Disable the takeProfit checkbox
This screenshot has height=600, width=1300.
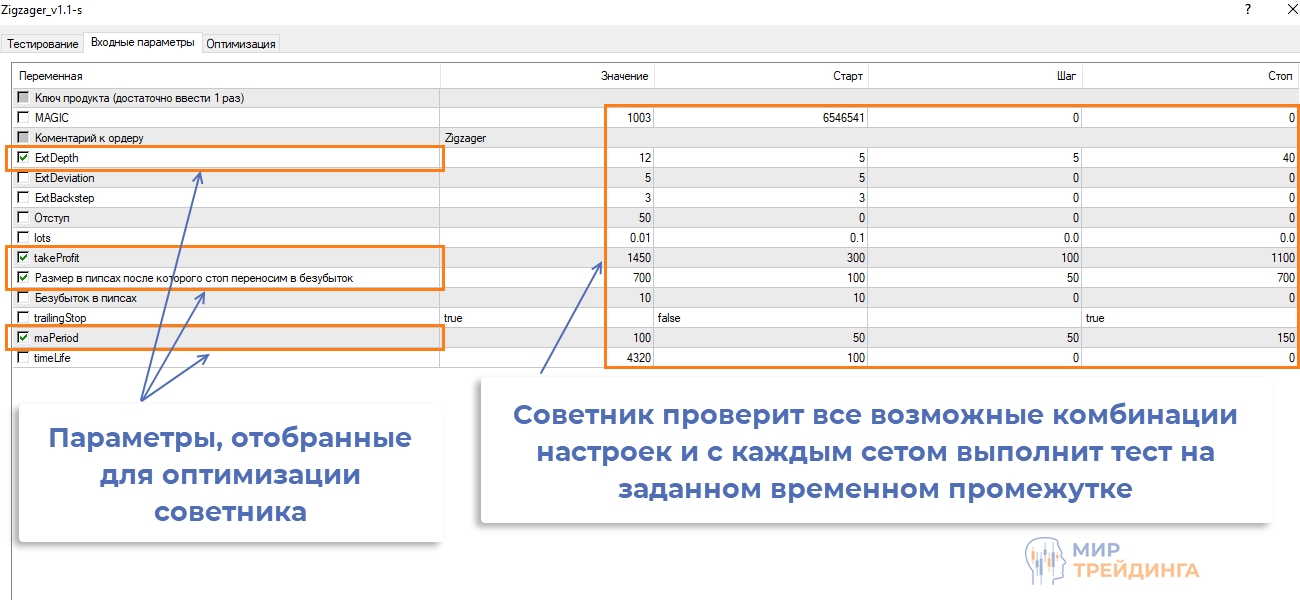[24, 258]
